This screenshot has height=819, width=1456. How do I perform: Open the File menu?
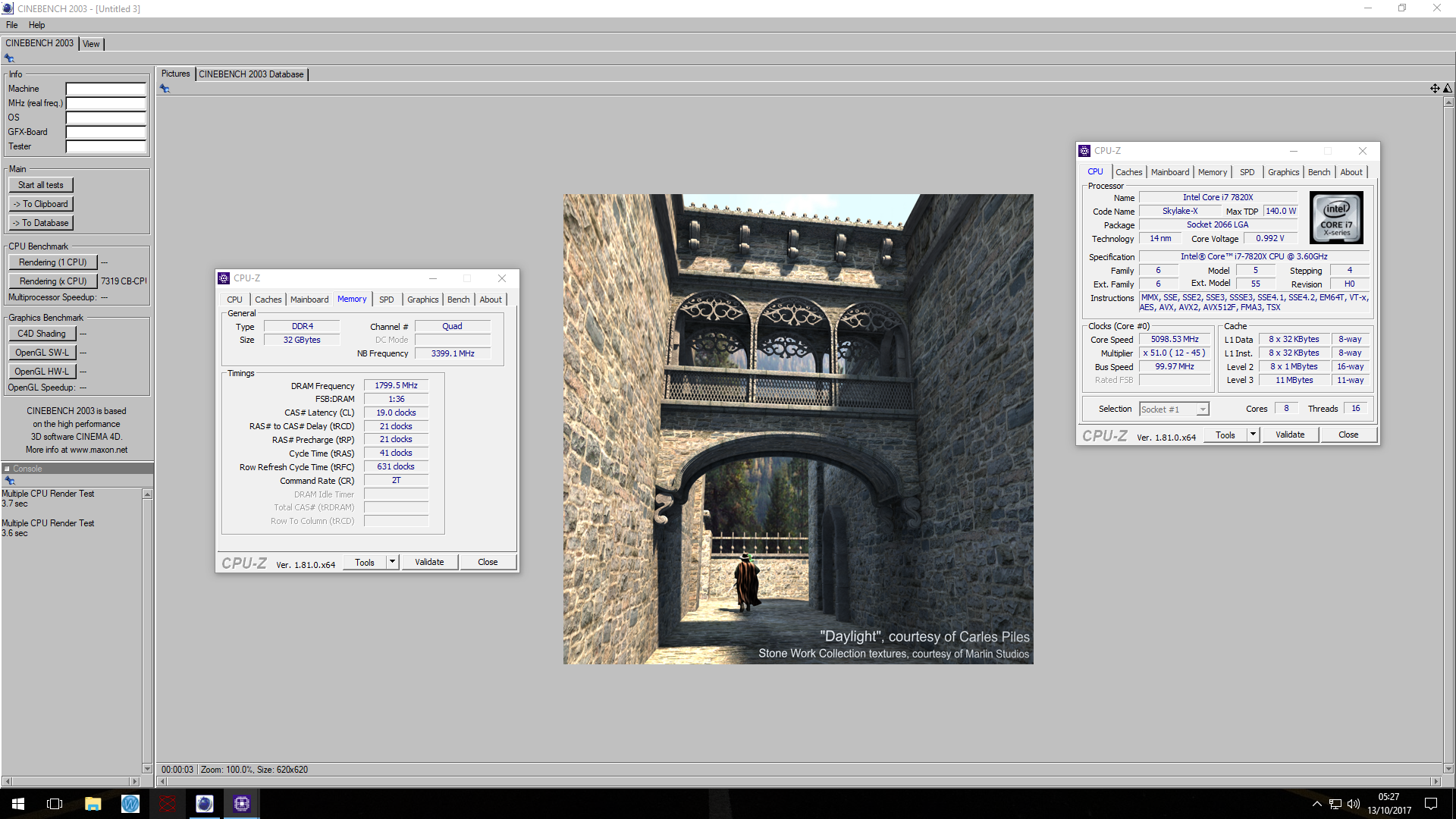[x=12, y=25]
